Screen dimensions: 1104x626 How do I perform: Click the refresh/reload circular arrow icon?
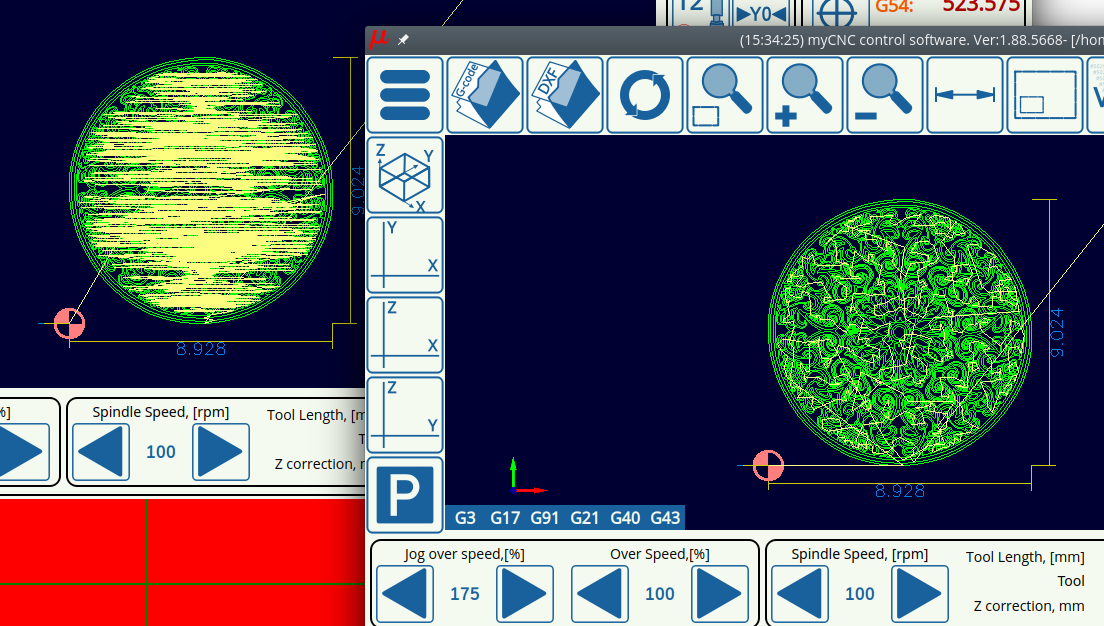(645, 95)
